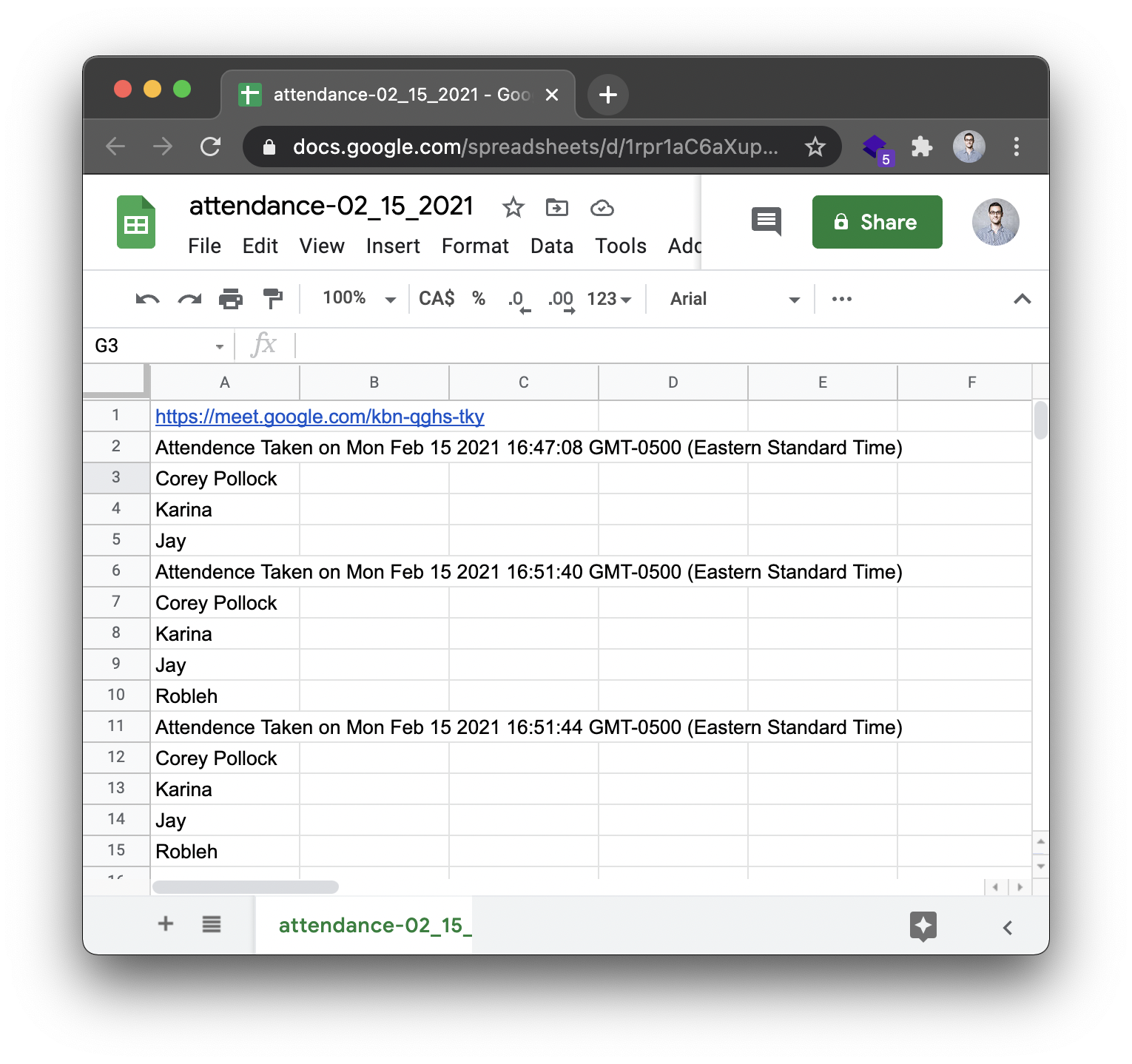Open the Tools menu

621,246
